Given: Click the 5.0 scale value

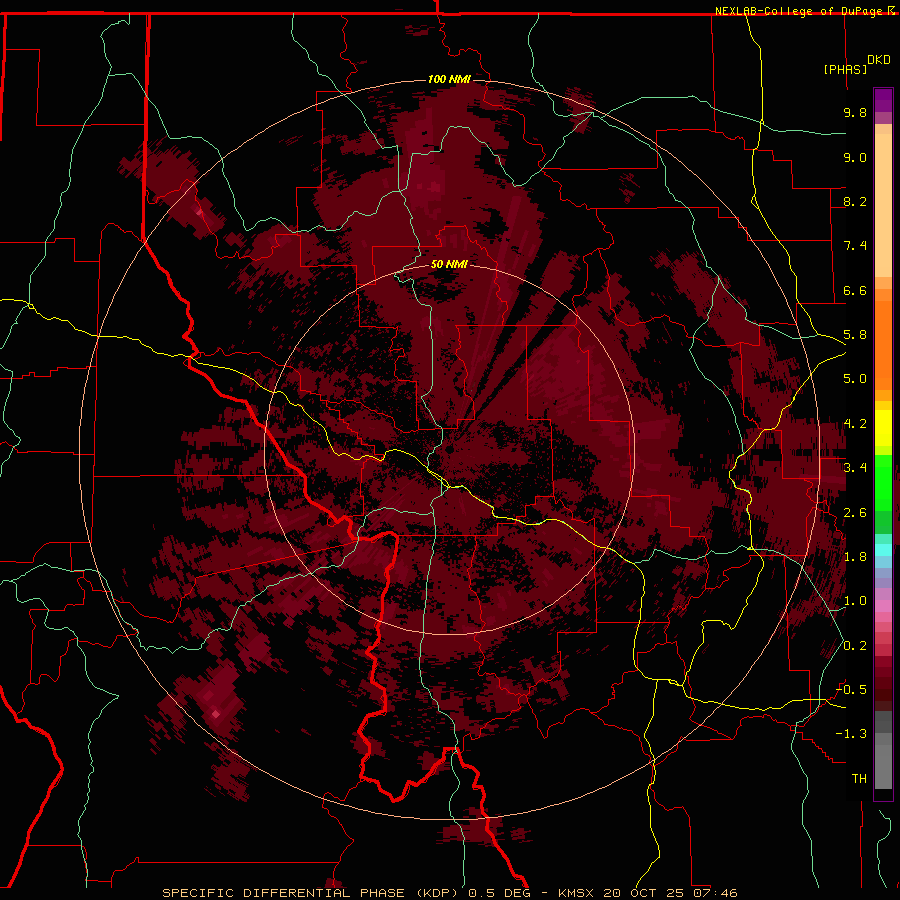Looking at the screenshot, I should pyautogui.click(x=855, y=379).
